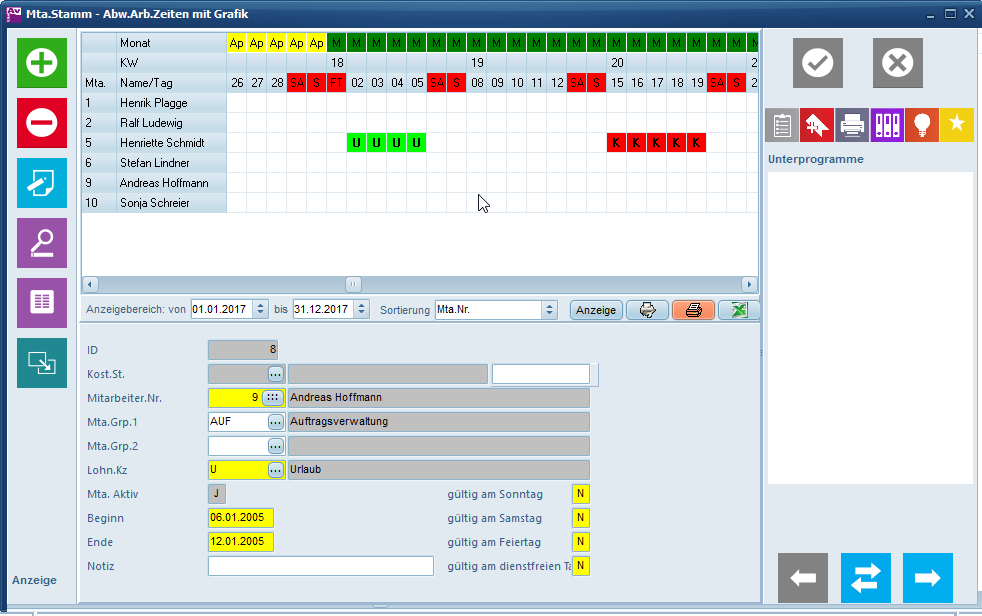Viewport: 982px width, 616px height.
Task: Click the stepper on von date 01.01.2017
Action: [261, 310]
